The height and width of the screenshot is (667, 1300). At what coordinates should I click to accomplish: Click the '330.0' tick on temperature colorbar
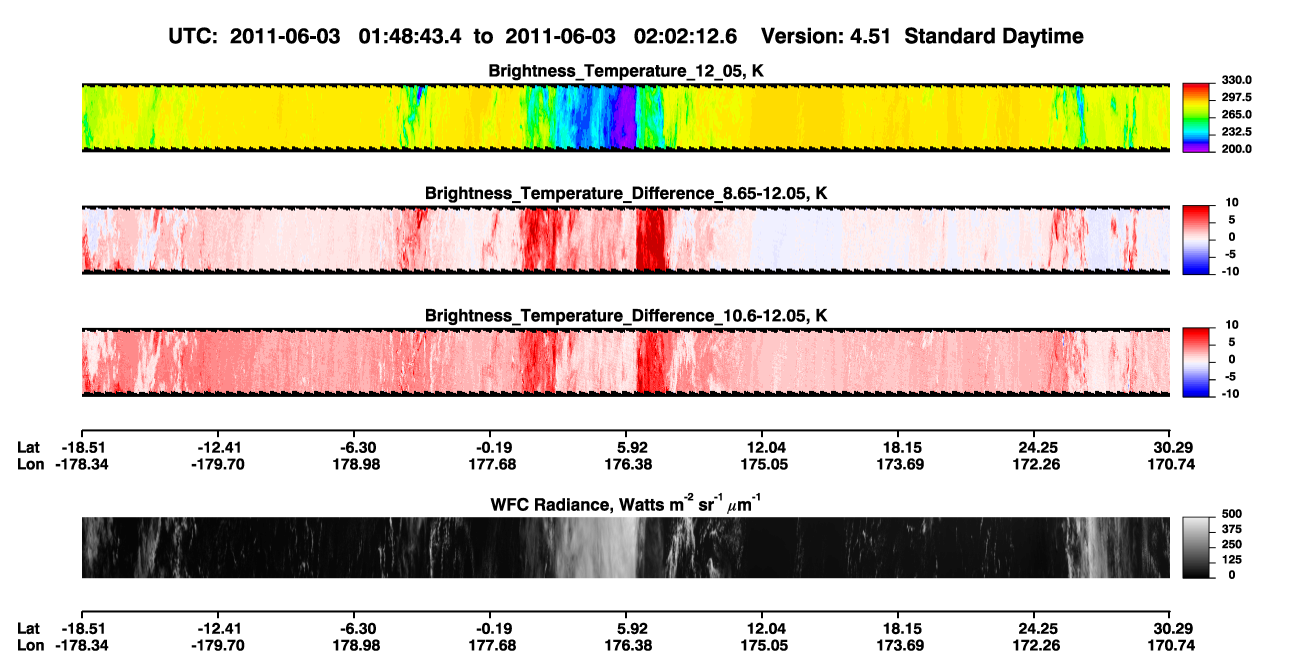[x=1235, y=80]
